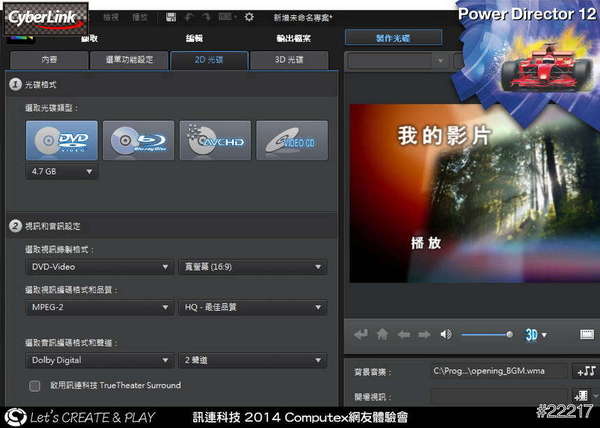Screen dimensions: 600x428
Task: Select the Blu-ray Disc type
Action: pos(139,140)
